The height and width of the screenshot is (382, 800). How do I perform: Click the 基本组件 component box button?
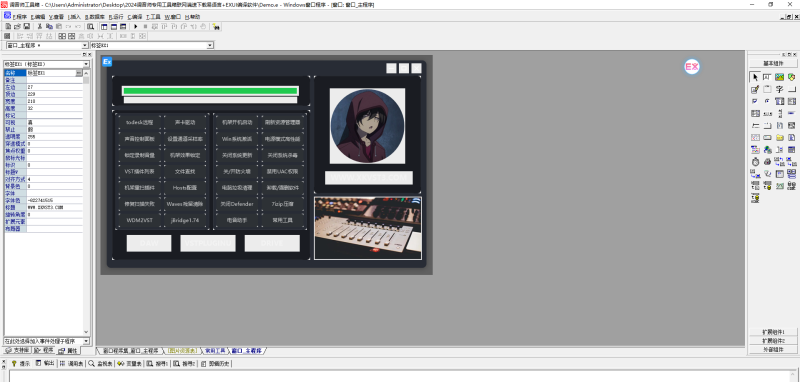[772, 63]
